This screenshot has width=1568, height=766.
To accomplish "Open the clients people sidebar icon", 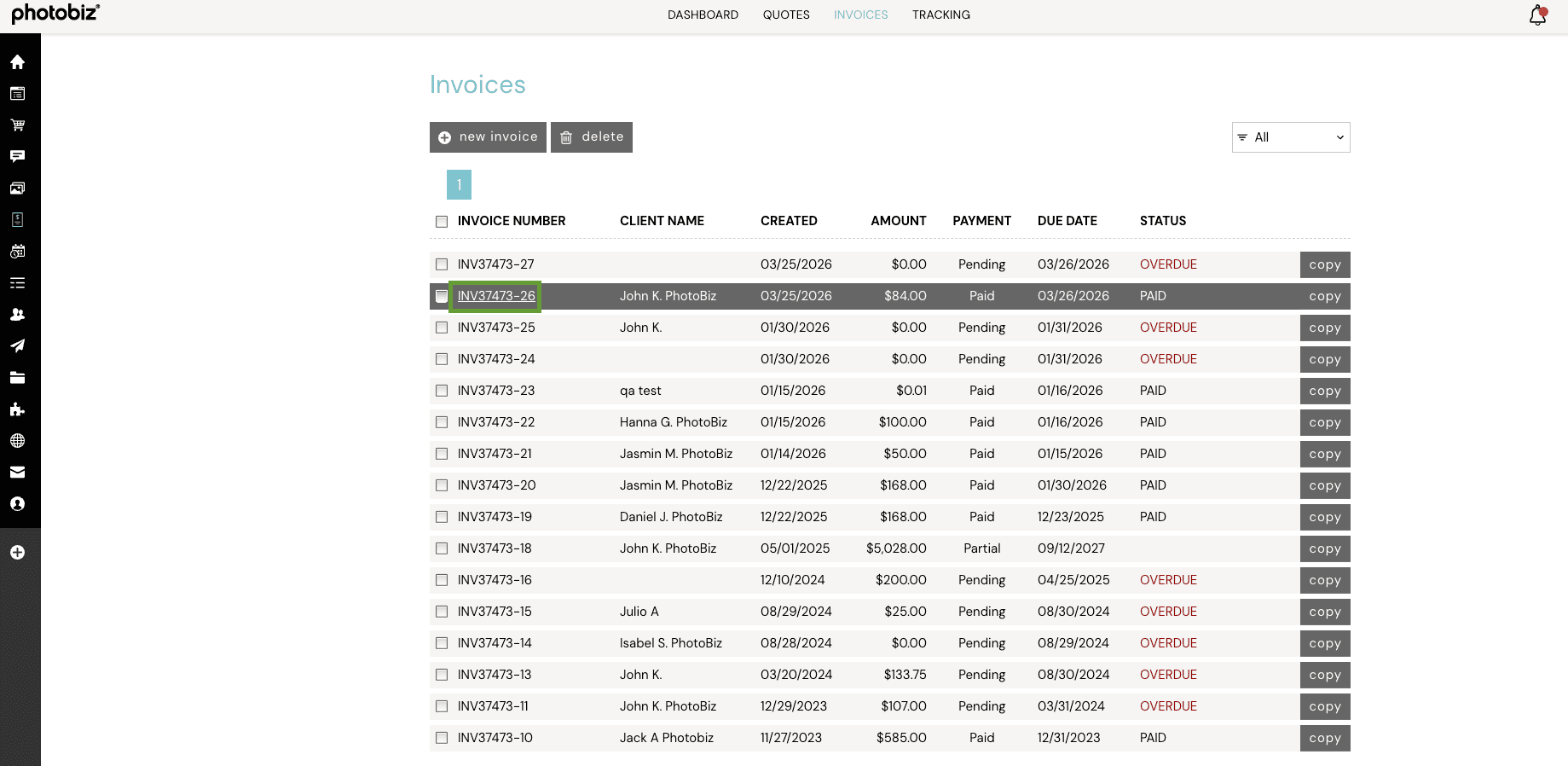I will pos(17,315).
